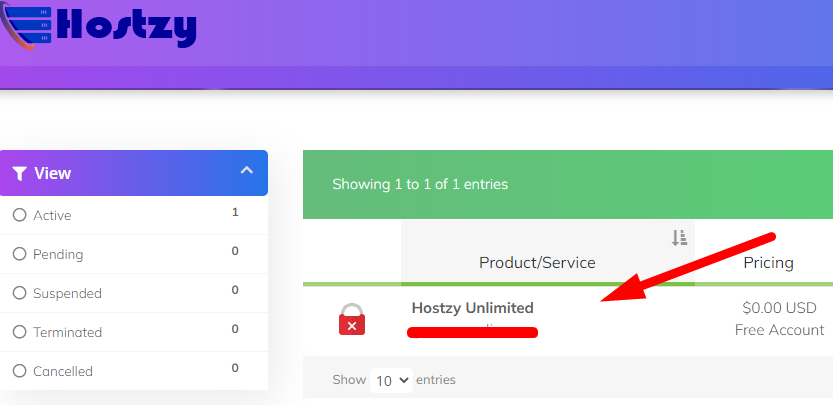Click the Hostzy logo
833x405 pixels.
(98, 26)
